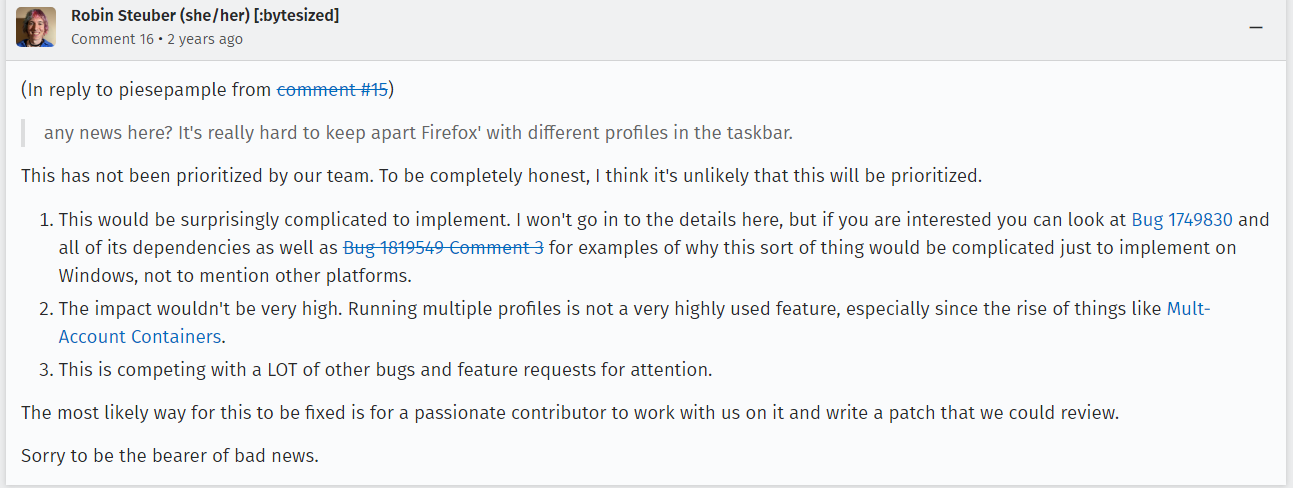
Task: Click the '2 years ago' timestamp
Action: tap(205, 39)
